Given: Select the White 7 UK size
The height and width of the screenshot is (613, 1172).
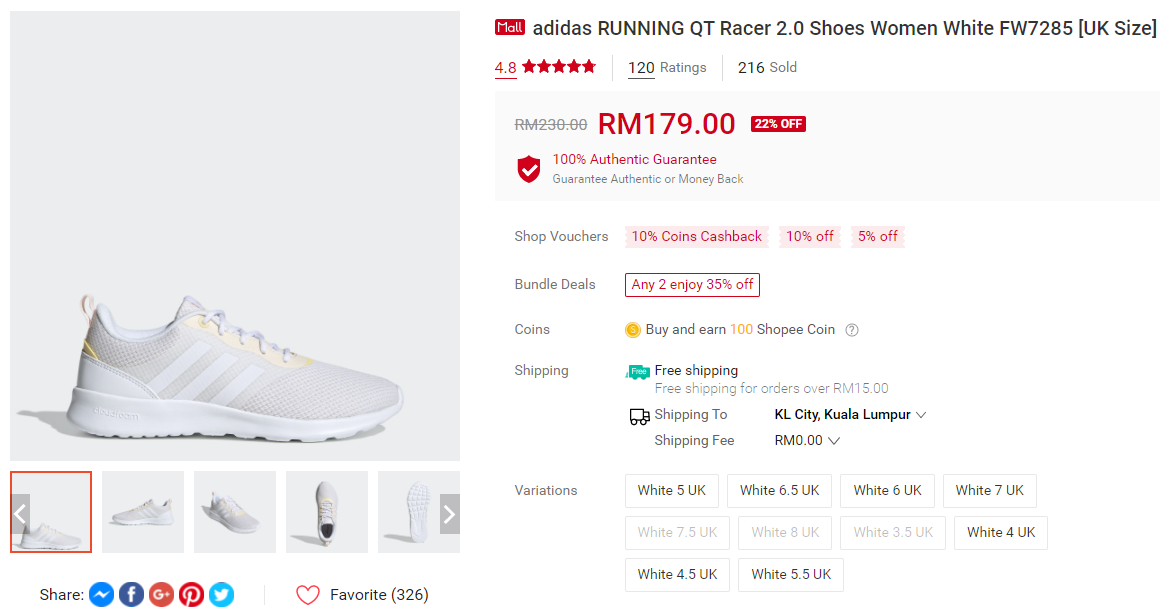Looking at the screenshot, I should (989, 491).
